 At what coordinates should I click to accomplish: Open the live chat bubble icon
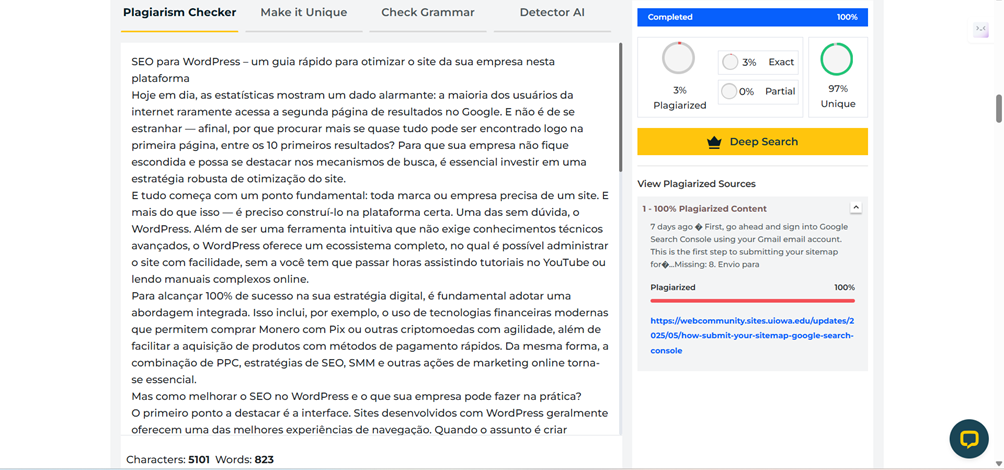click(969, 439)
